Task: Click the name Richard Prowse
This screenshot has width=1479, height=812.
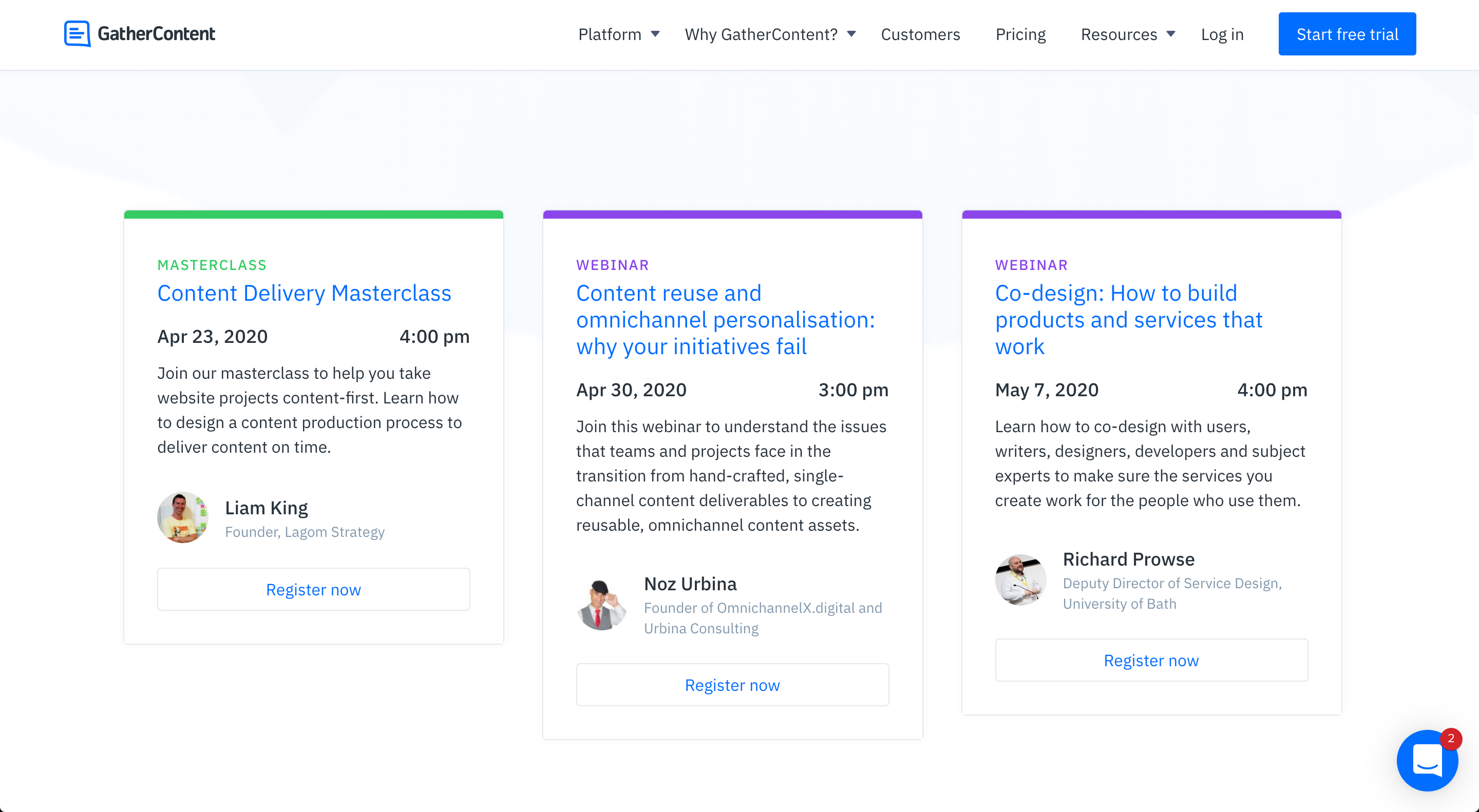Action: [1128, 559]
